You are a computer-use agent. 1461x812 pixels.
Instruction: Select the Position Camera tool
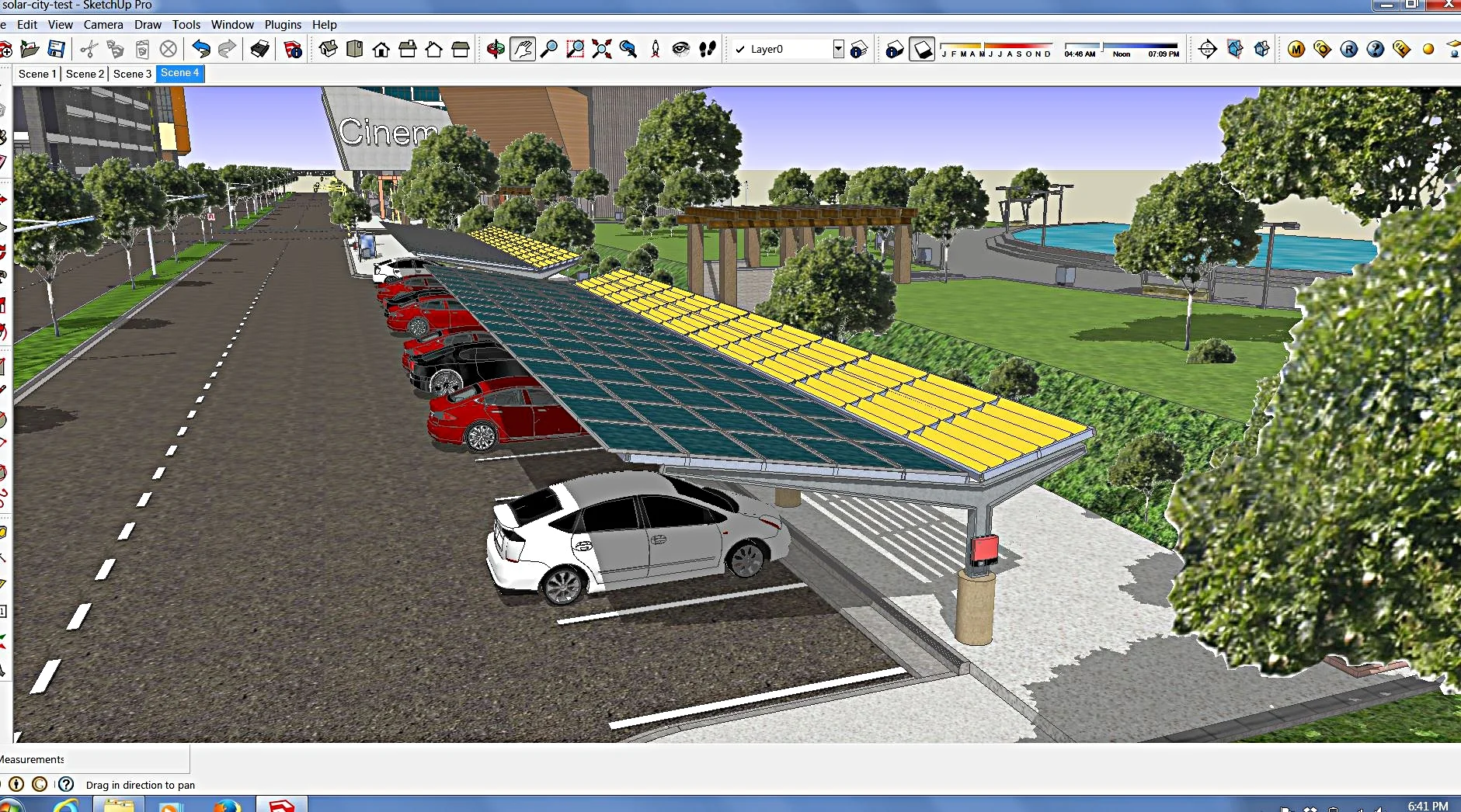click(656, 49)
